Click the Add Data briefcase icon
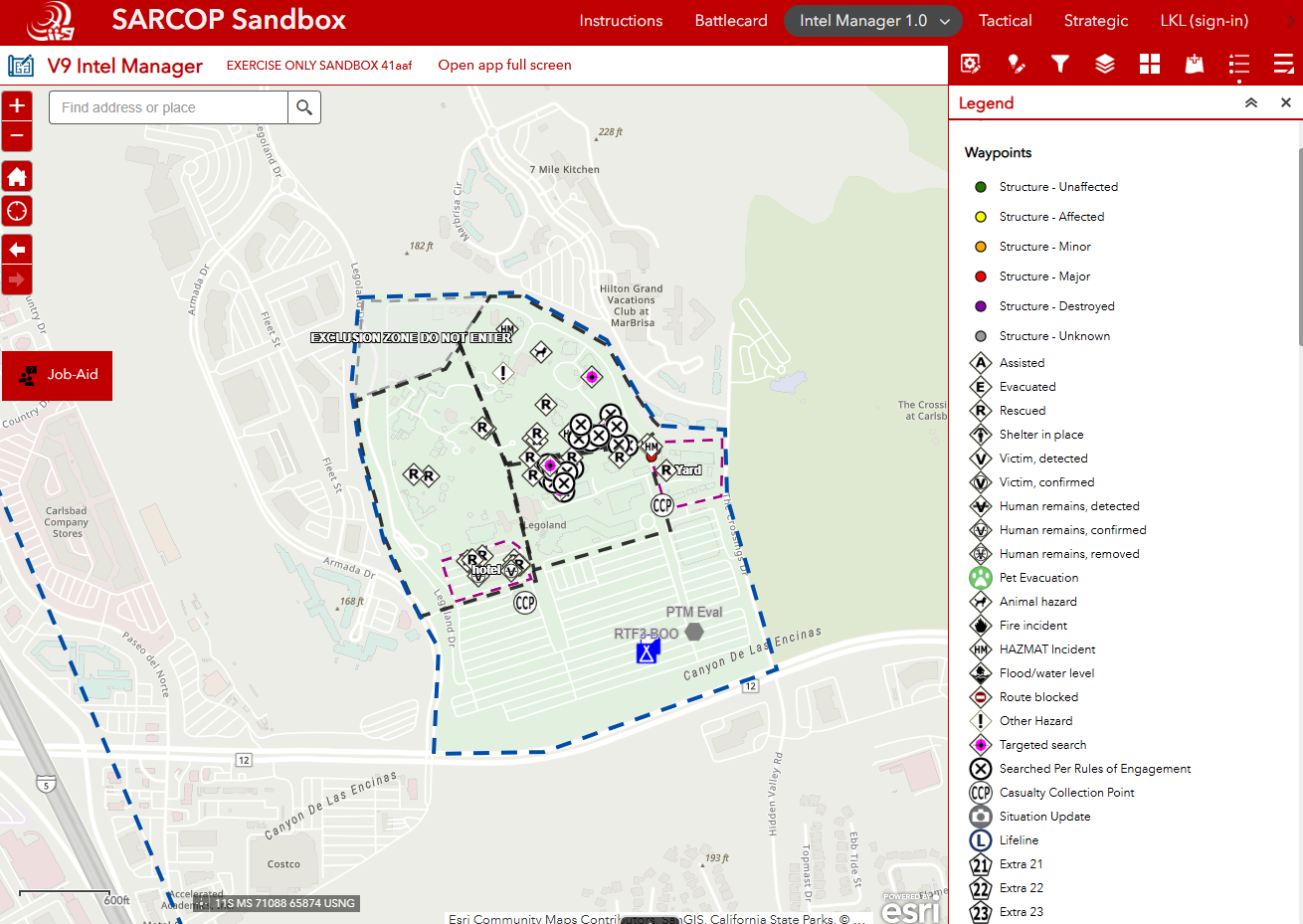The image size is (1303, 924). click(1194, 64)
